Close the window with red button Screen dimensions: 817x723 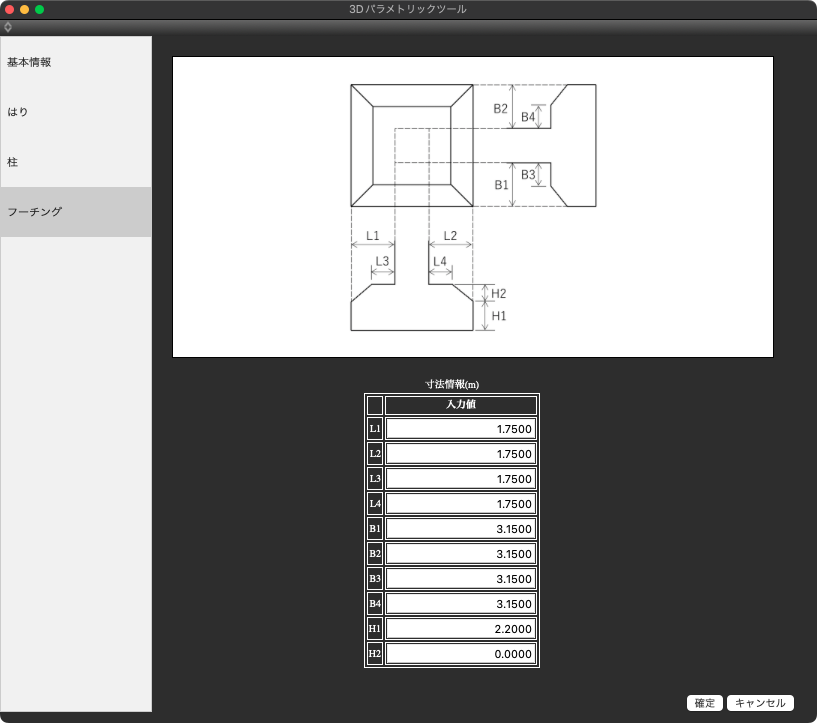click(x=9, y=9)
